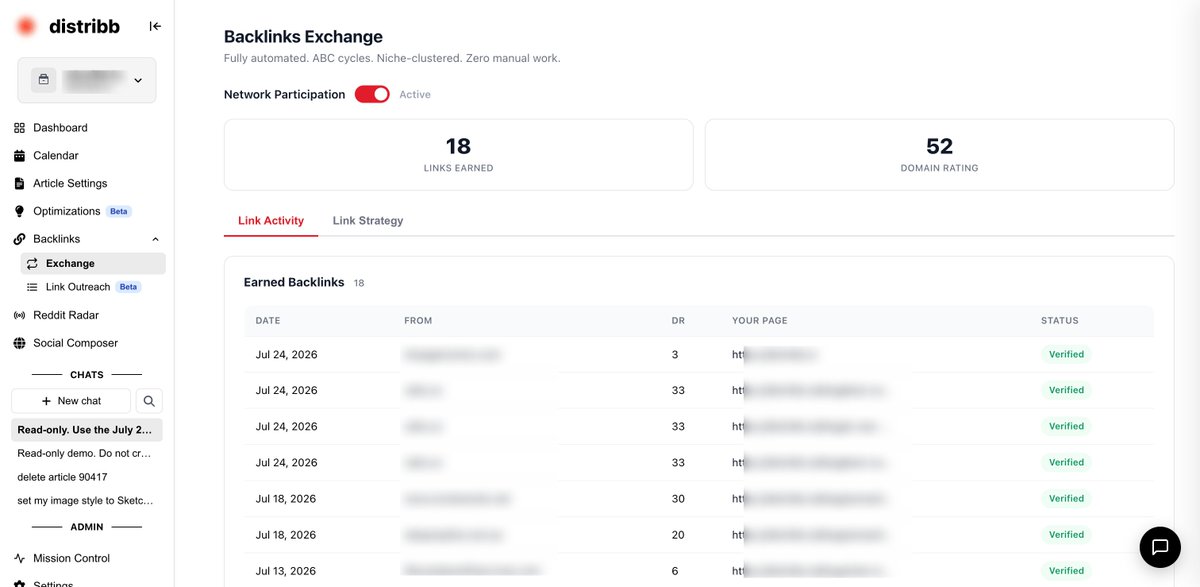The width and height of the screenshot is (1200, 587).
Task: Open Article Settings document icon
Action: coord(19,184)
